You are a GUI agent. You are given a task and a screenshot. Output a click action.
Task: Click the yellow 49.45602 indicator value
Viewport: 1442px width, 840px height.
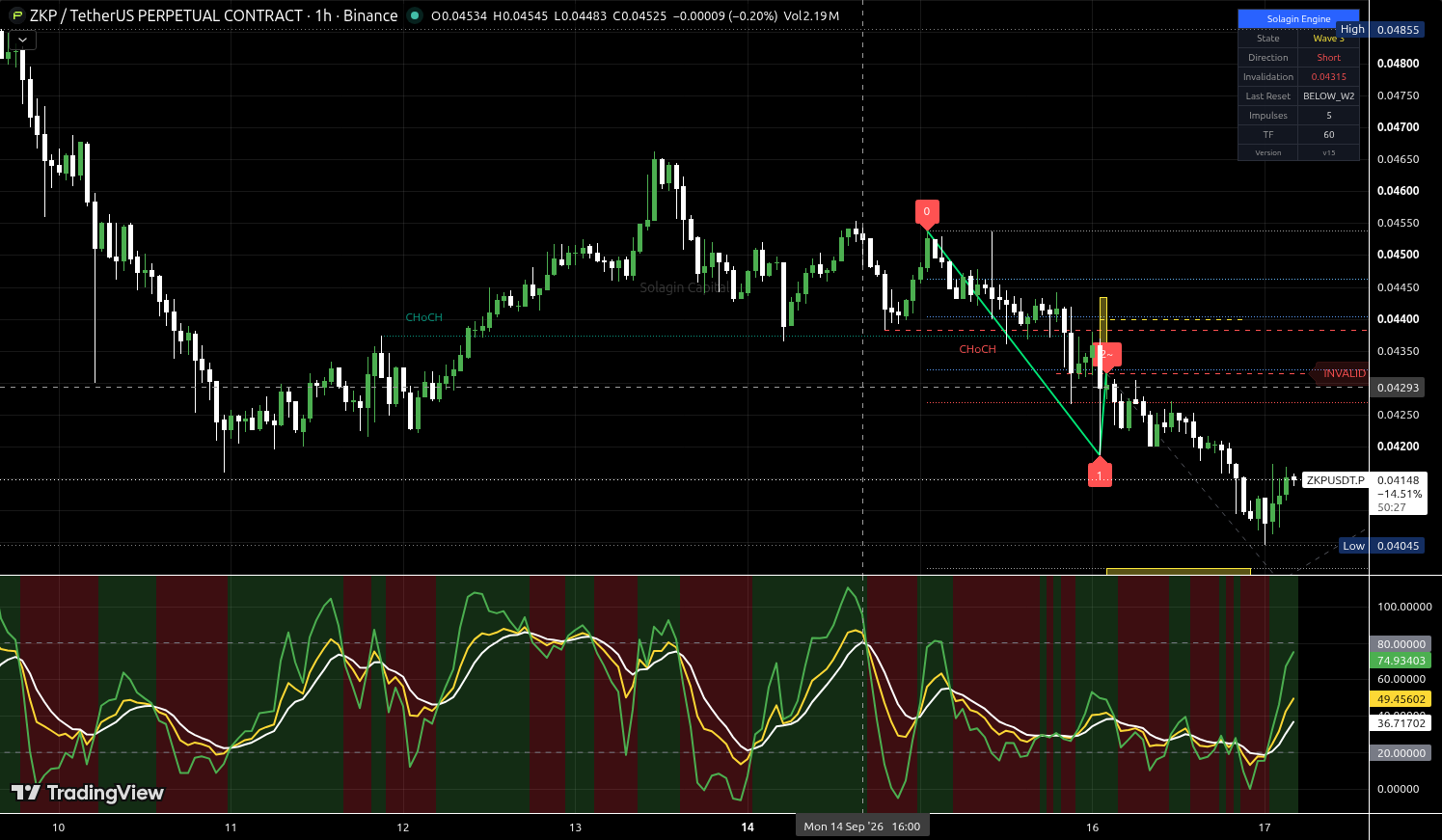[1401, 699]
